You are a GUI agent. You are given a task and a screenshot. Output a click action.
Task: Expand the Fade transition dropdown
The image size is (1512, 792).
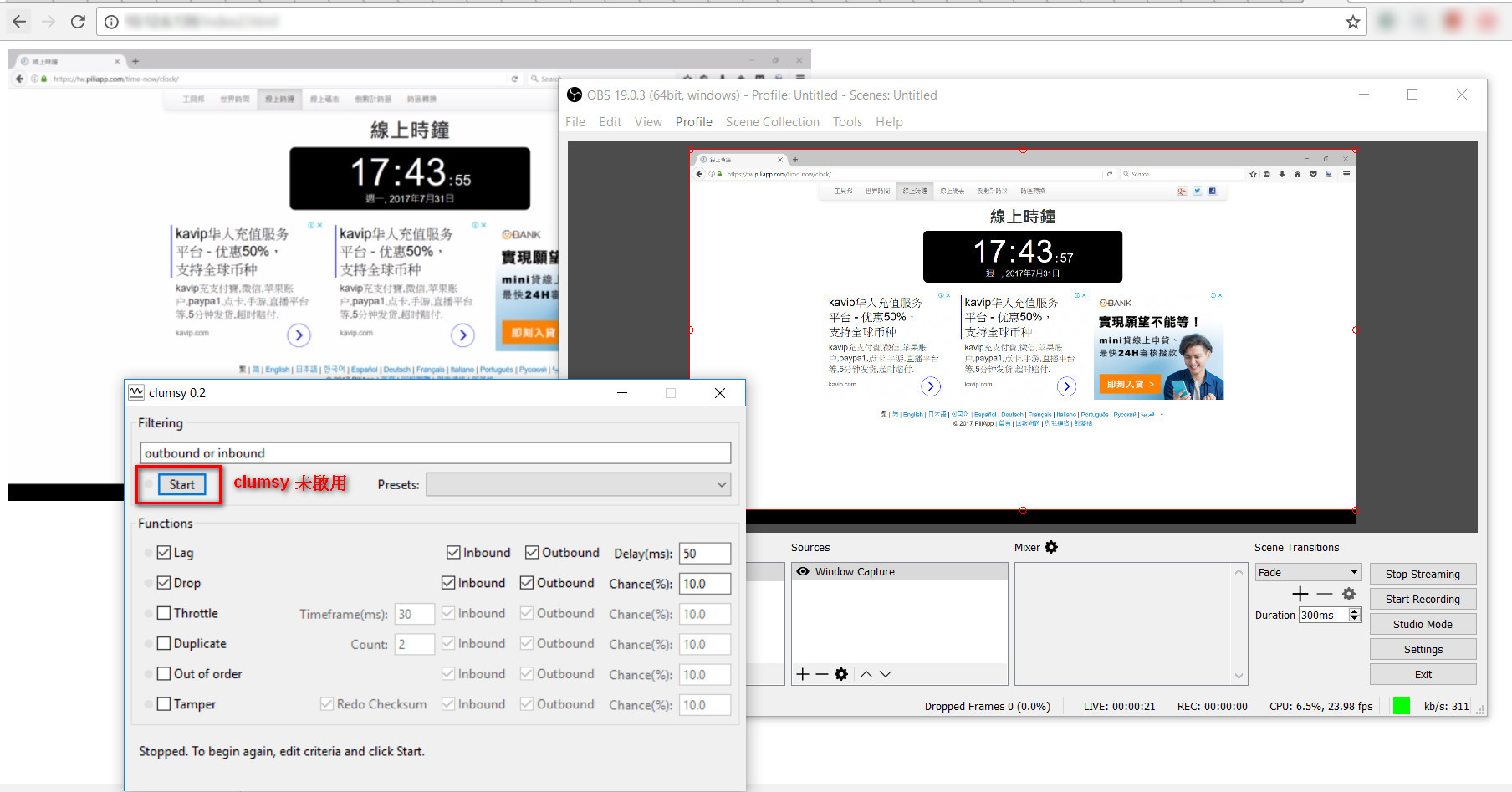coord(1354,572)
